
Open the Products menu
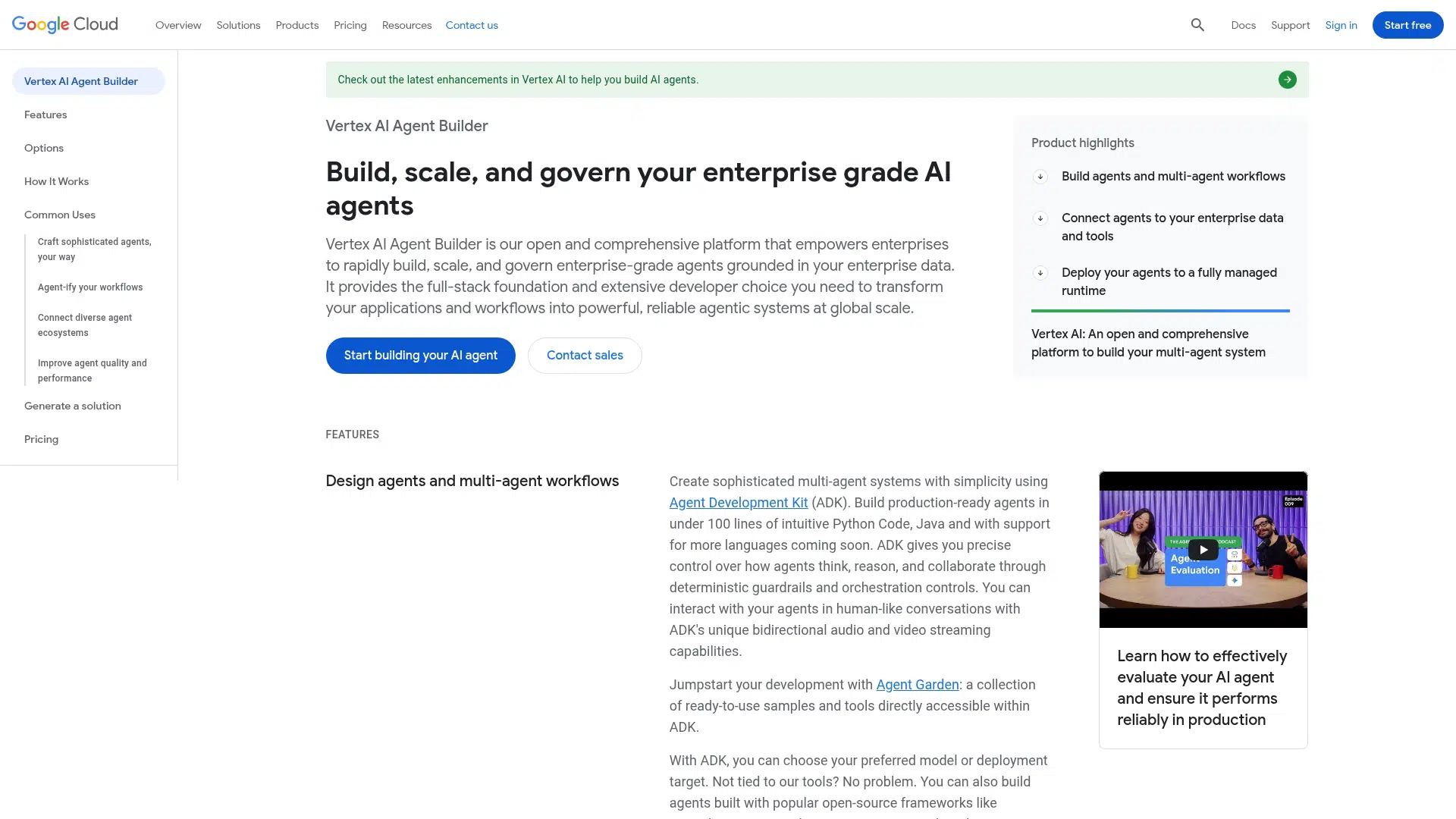297,25
